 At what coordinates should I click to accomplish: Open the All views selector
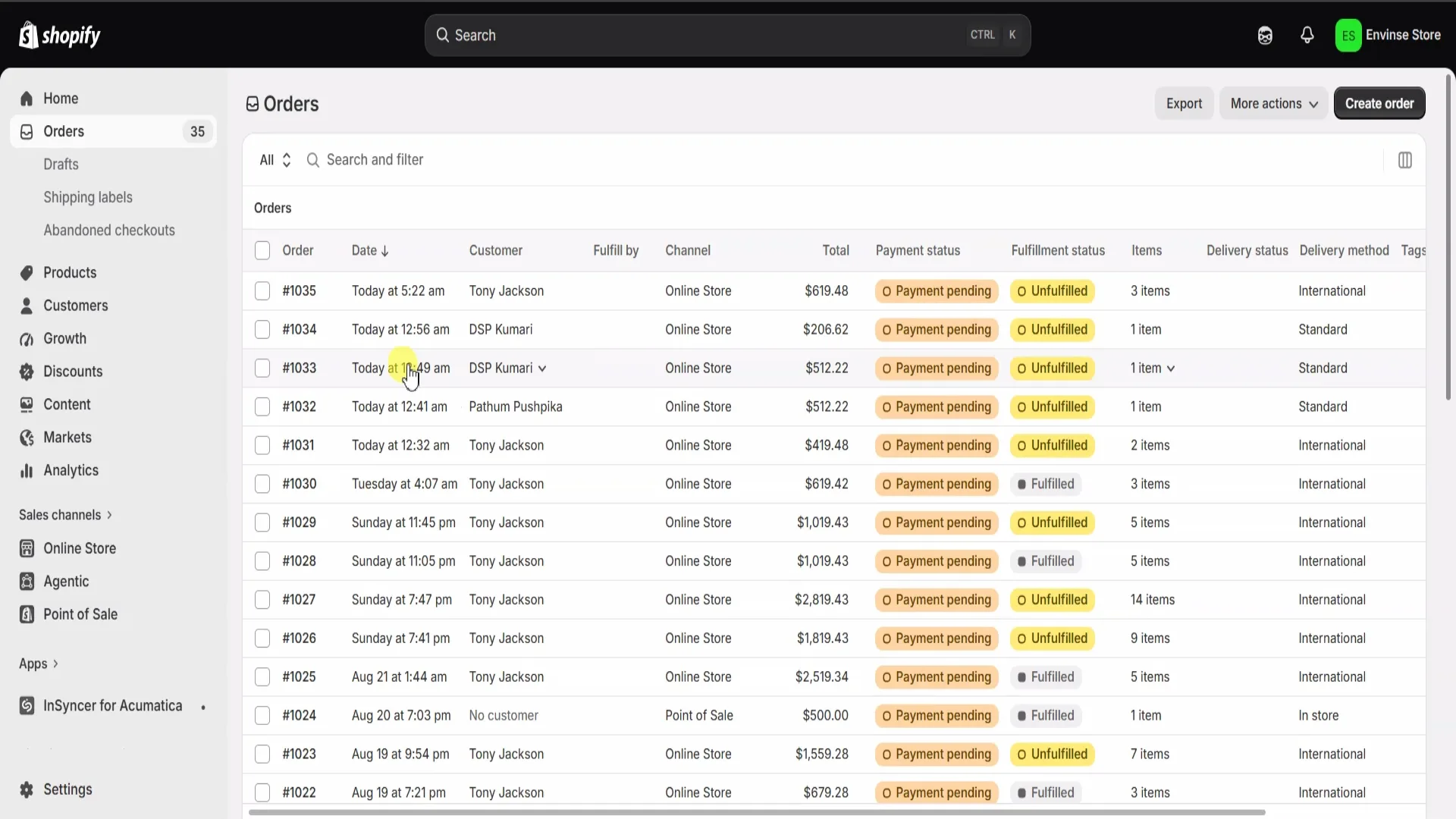pos(275,160)
